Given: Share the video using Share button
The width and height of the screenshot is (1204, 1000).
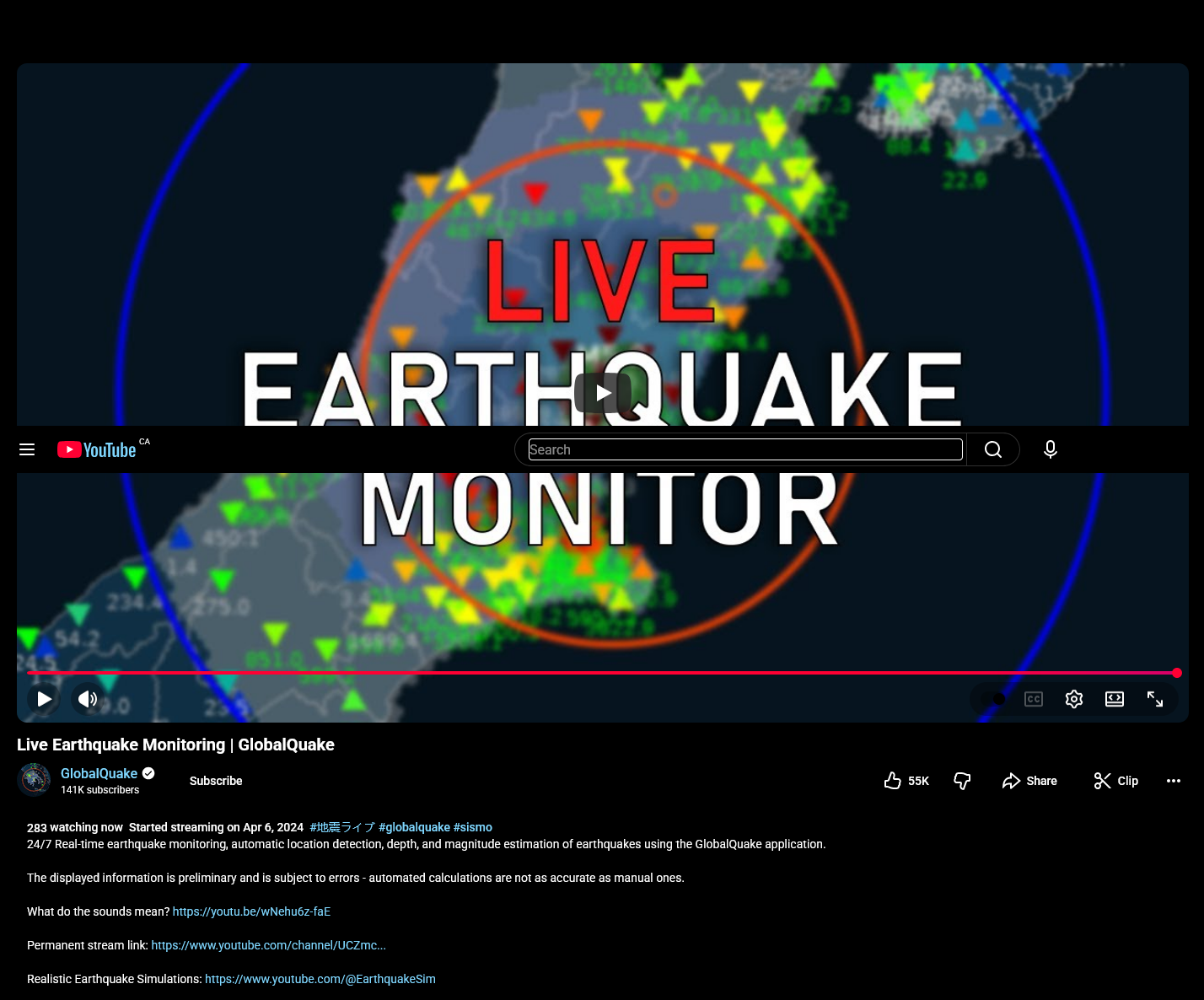Looking at the screenshot, I should pos(1029,781).
